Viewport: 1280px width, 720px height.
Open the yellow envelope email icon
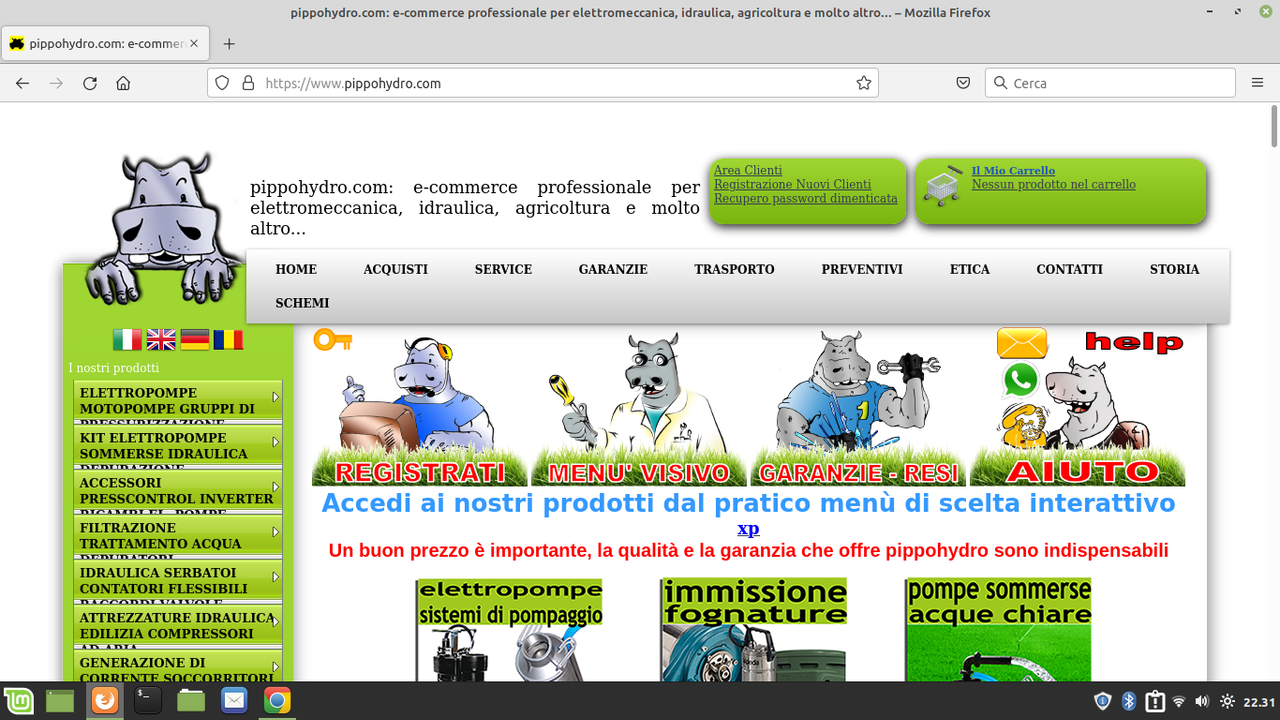tap(1022, 343)
